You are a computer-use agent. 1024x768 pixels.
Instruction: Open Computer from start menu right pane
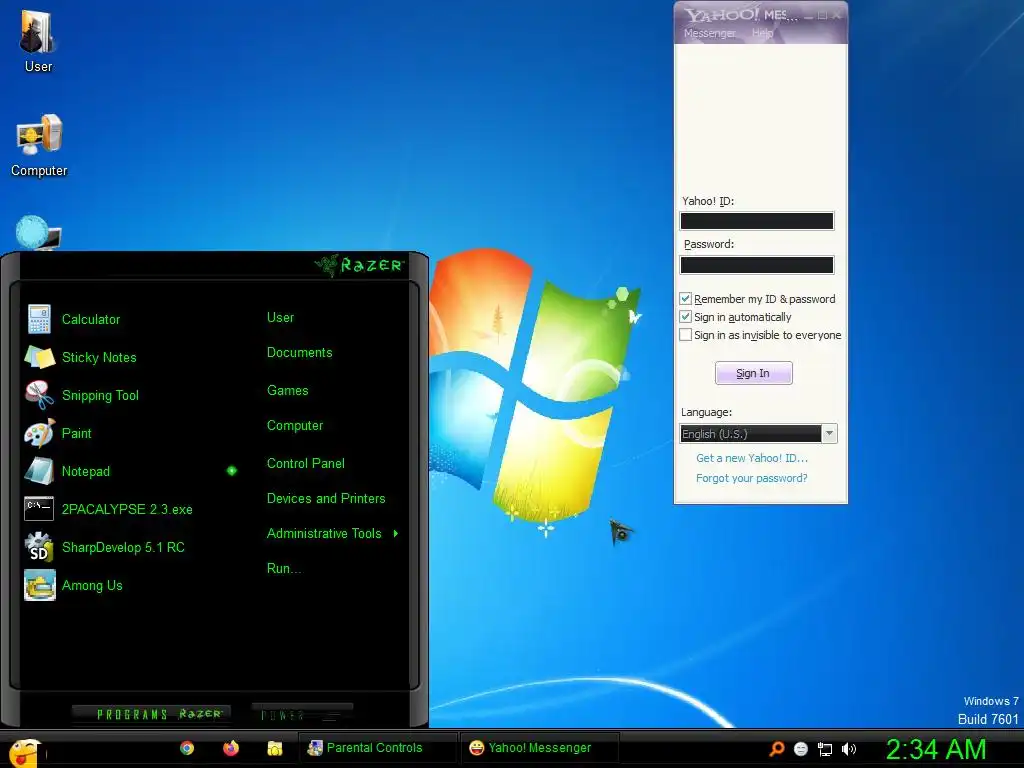(295, 426)
